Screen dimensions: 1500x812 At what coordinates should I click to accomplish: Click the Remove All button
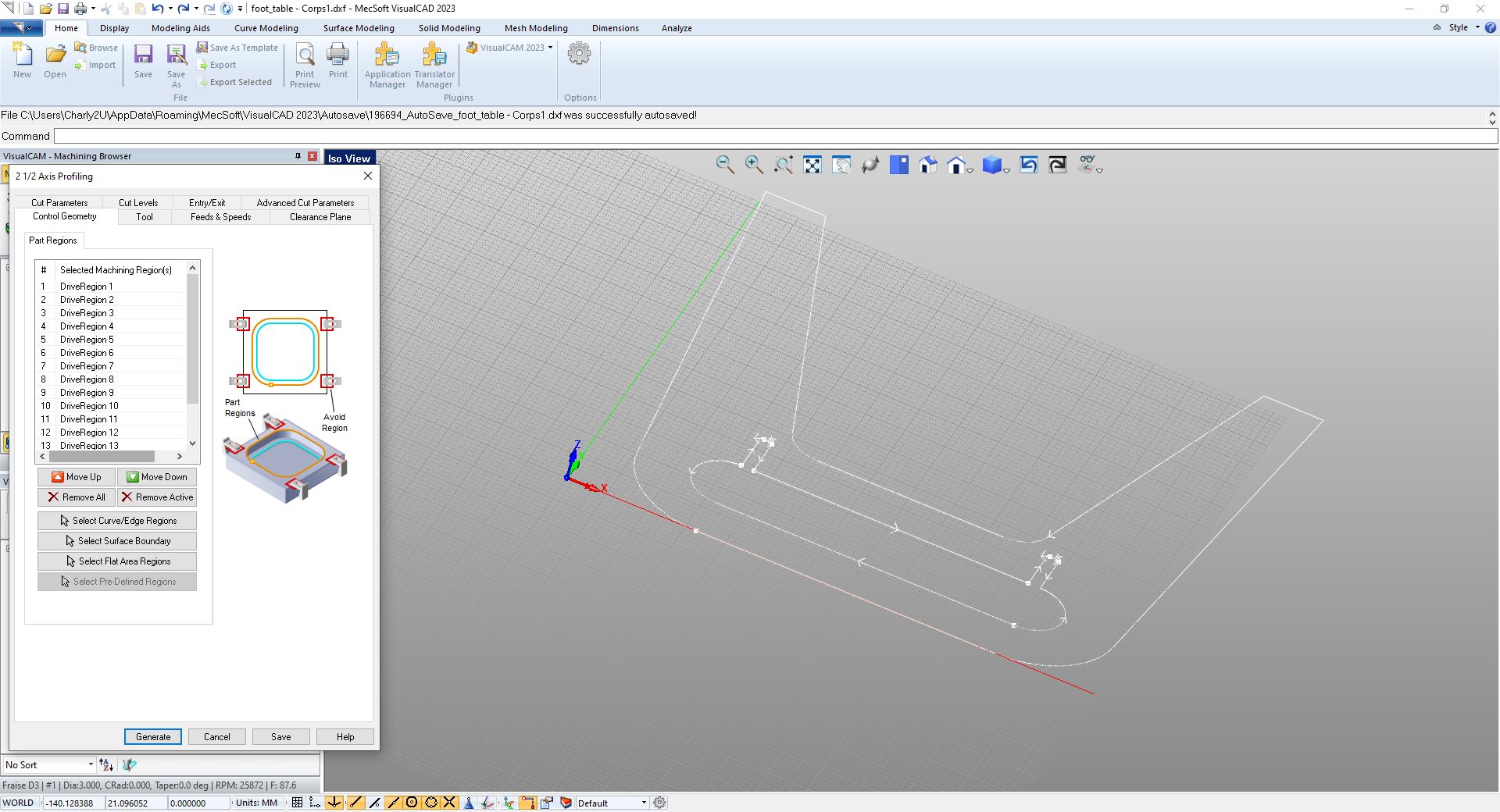click(x=77, y=497)
